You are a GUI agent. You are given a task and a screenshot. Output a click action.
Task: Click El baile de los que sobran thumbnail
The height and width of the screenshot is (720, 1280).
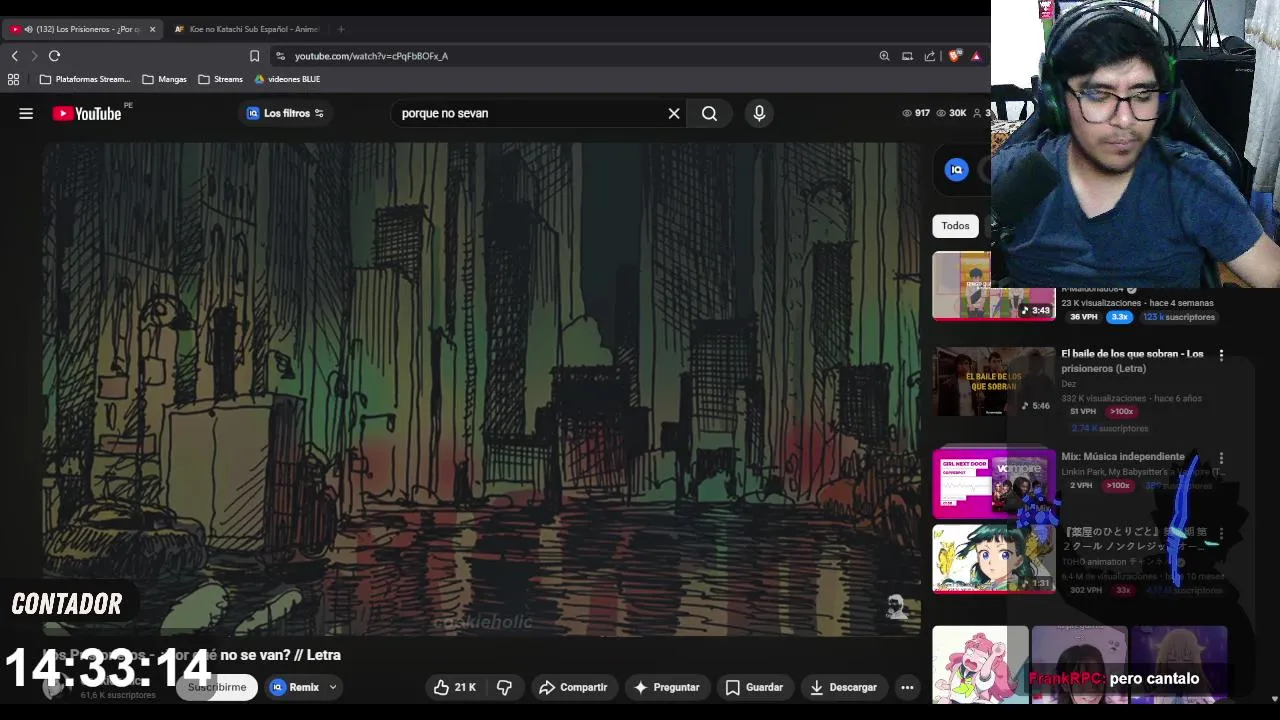tap(994, 381)
